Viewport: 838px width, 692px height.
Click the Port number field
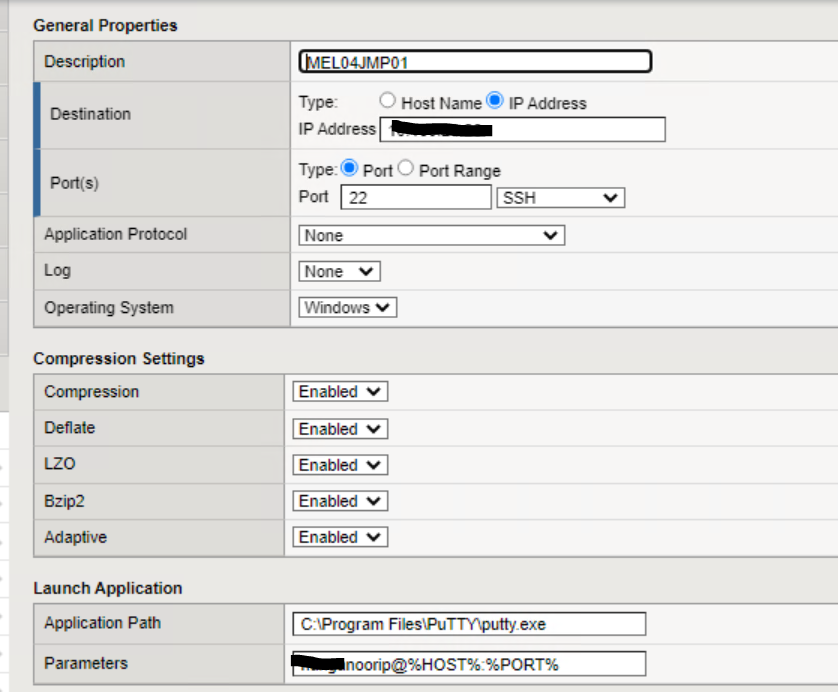(415, 198)
